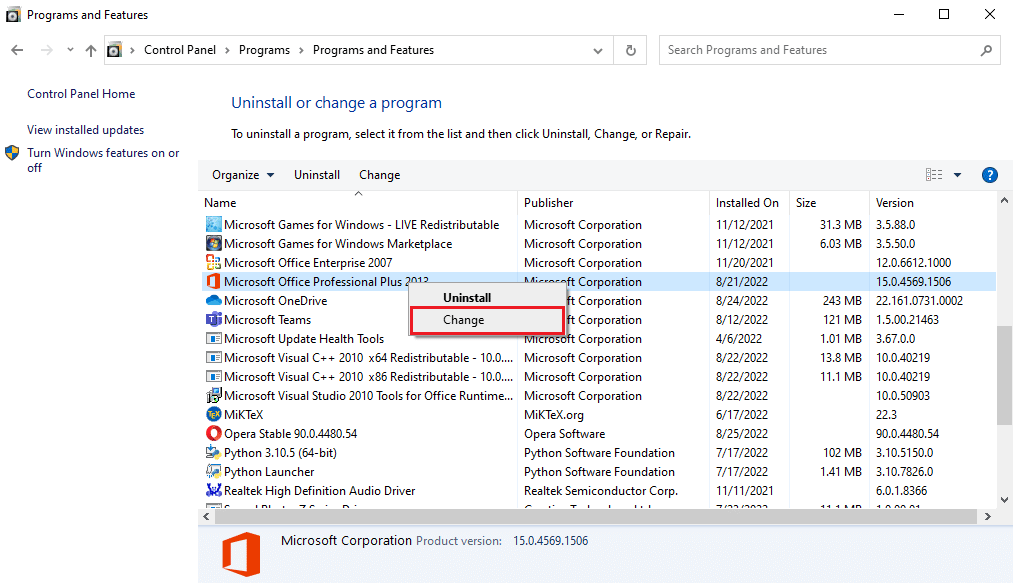This screenshot has width=1013, height=583.
Task: Click the large Office logo in details pane
Action: [241, 555]
